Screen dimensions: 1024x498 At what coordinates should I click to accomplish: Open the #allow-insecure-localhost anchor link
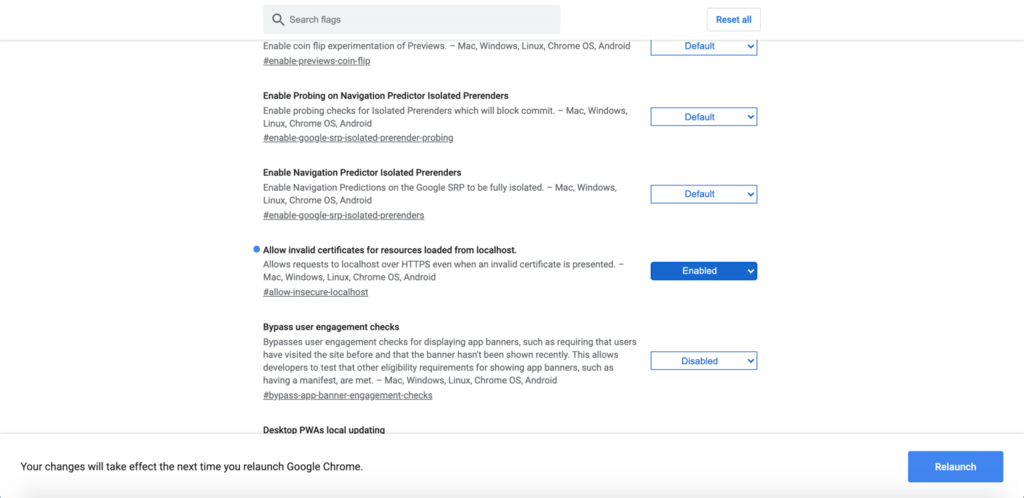point(315,292)
